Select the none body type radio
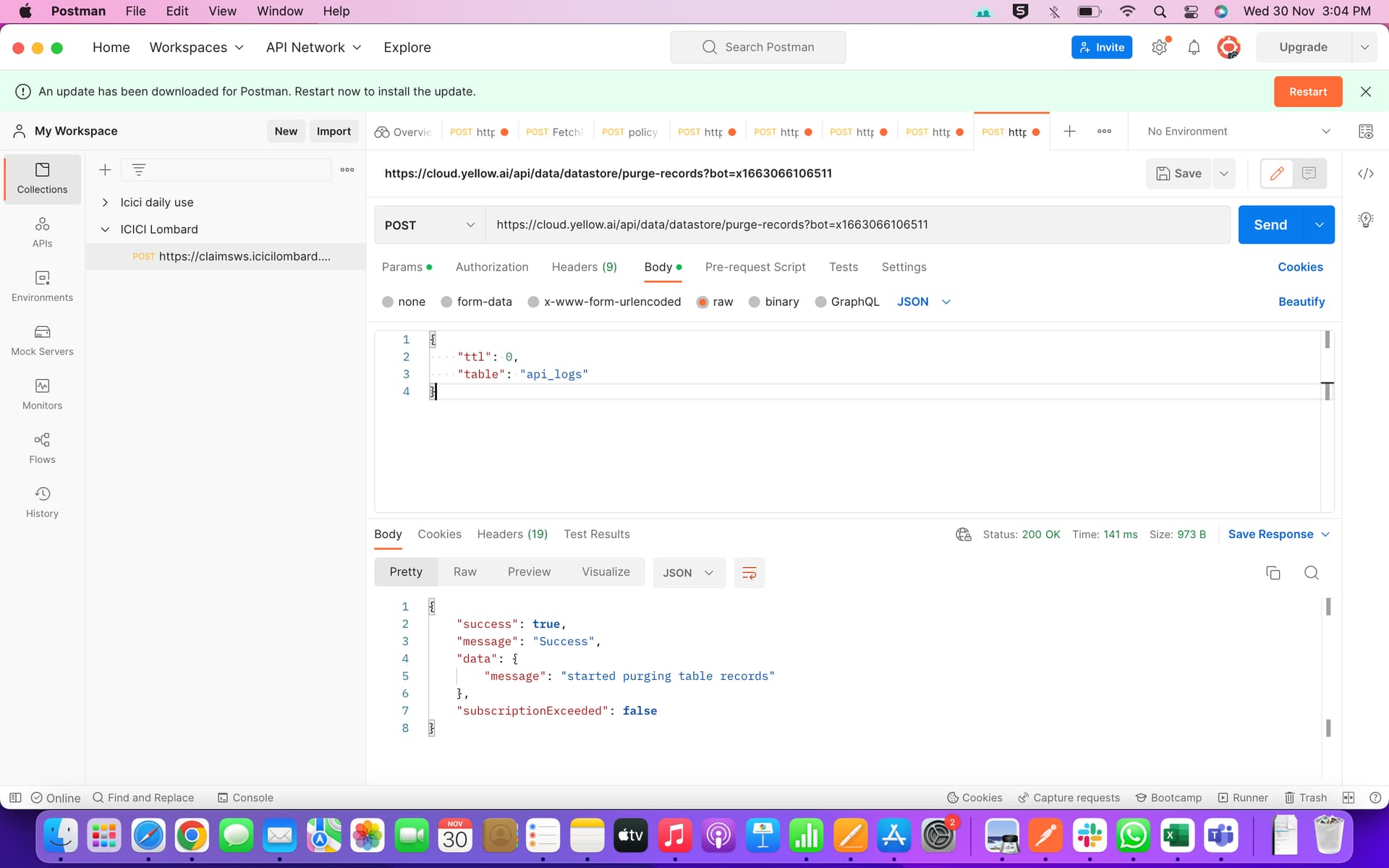The image size is (1389, 868). click(388, 302)
